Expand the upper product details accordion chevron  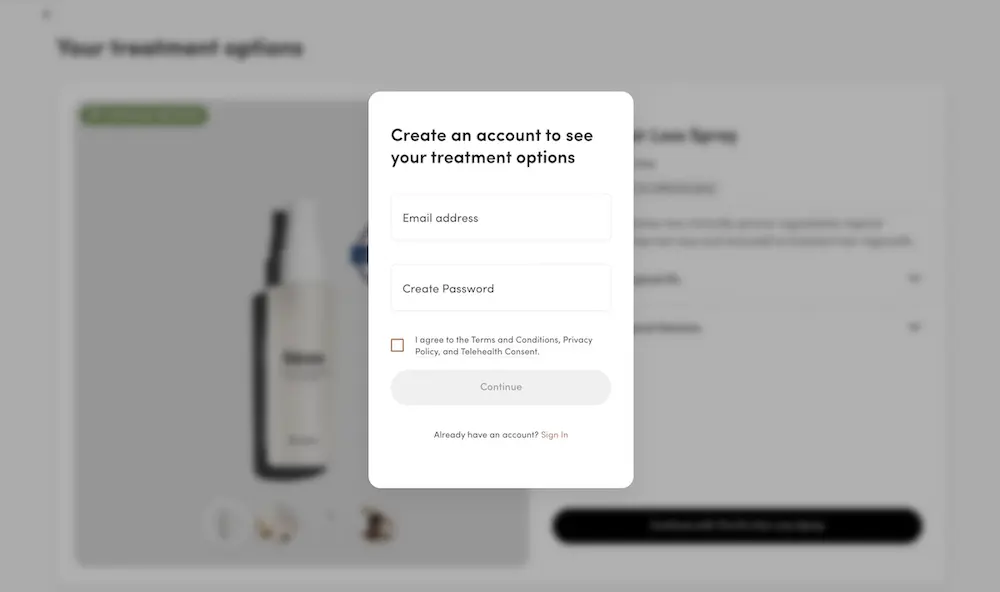[914, 279]
